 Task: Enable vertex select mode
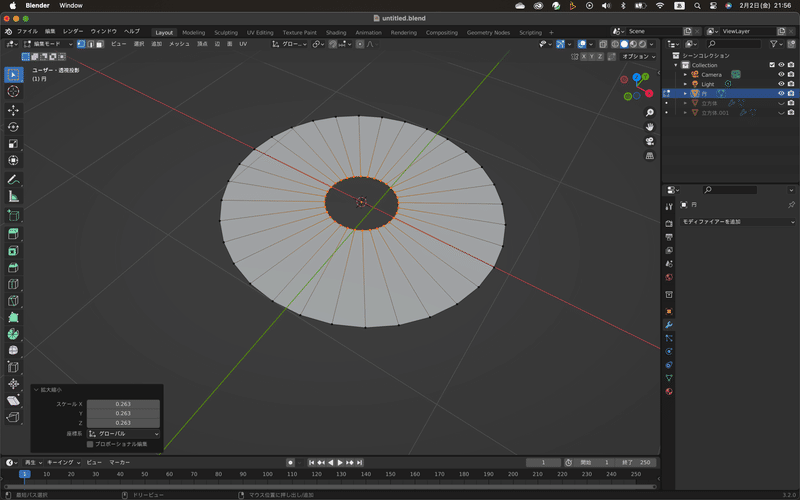[x=81, y=44]
